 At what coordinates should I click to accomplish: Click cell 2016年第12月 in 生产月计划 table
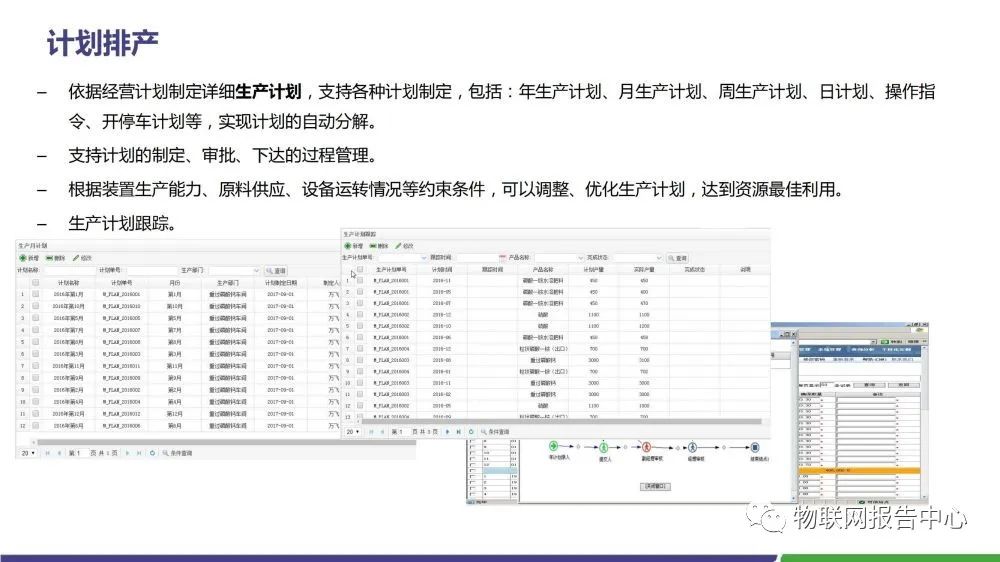click(68, 413)
